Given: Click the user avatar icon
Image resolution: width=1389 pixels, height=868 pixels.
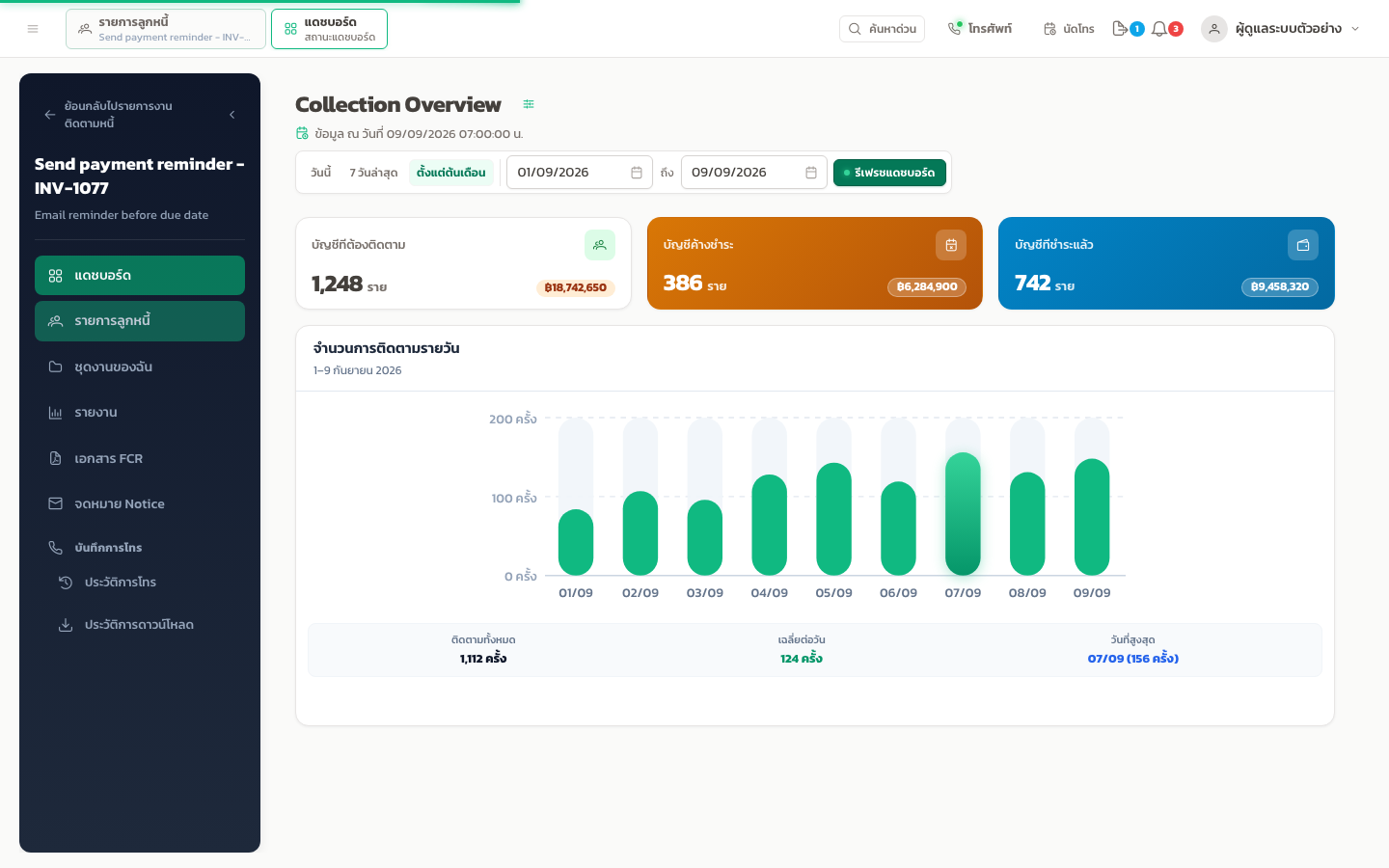Looking at the screenshot, I should pyautogui.click(x=1214, y=29).
